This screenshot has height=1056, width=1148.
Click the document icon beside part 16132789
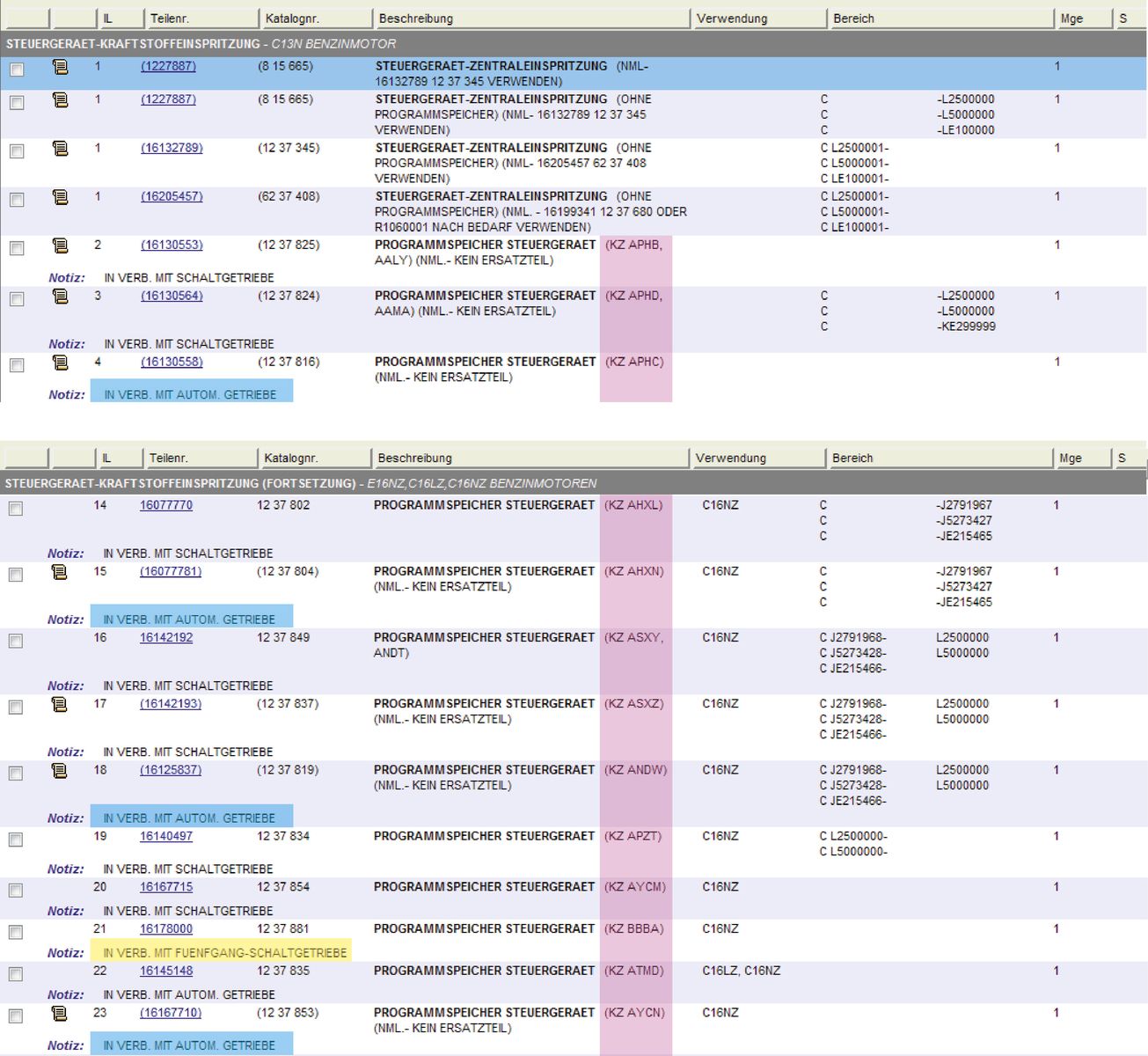pyautogui.click(x=60, y=148)
